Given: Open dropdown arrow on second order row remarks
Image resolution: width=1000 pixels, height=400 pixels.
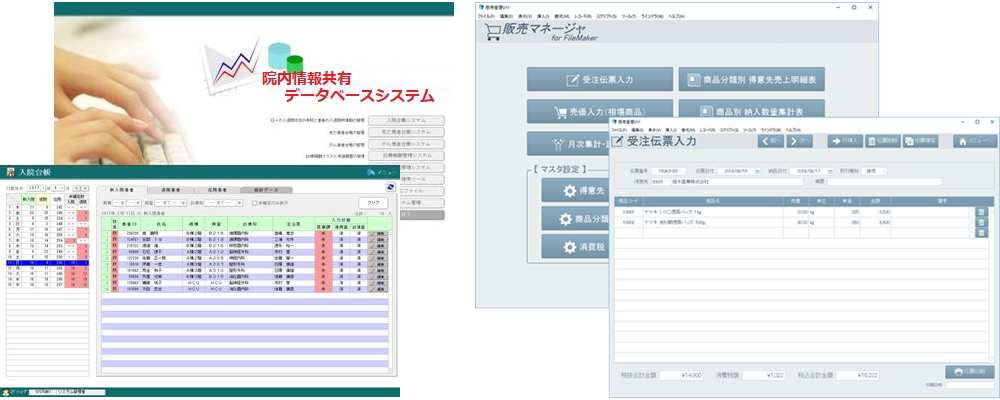Looking at the screenshot, I should 972,222.
